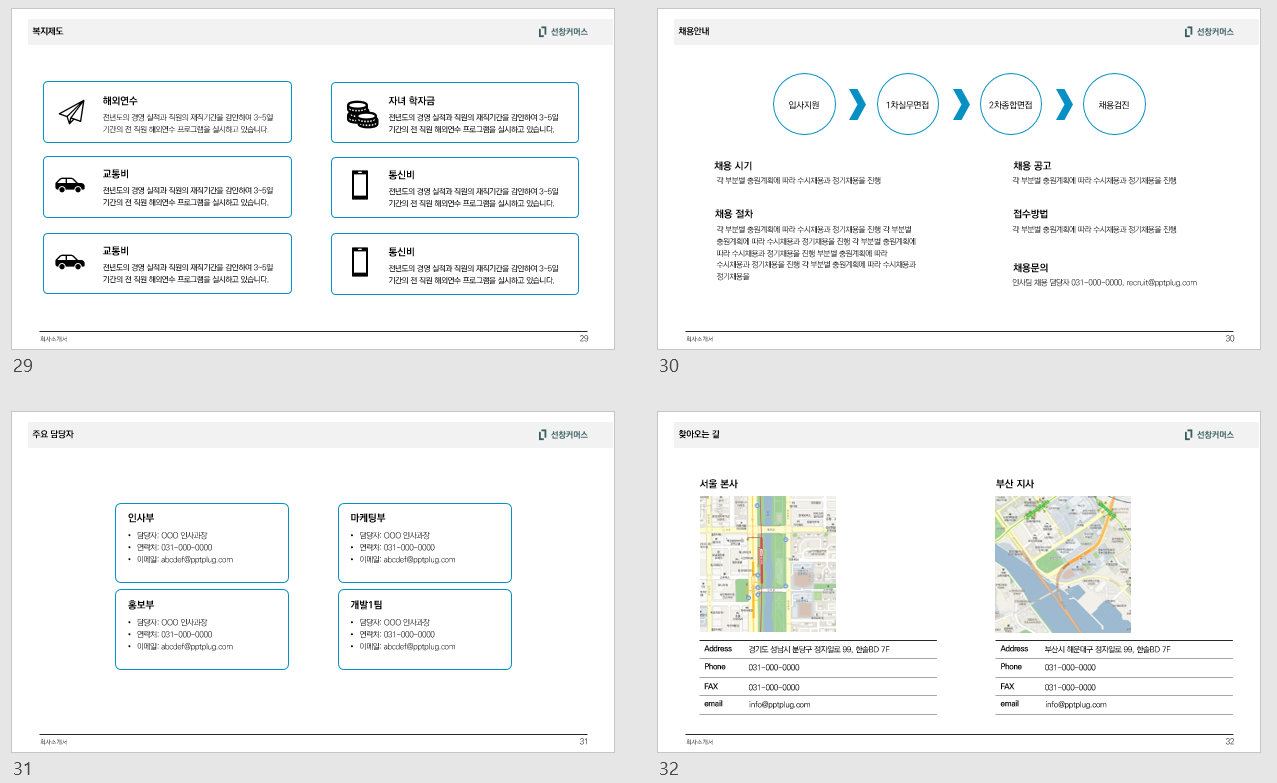Click the blue chevron after 1차실무면접
Image resolution: width=1277 pixels, height=783 pixels.
click(x=961, y=104)
